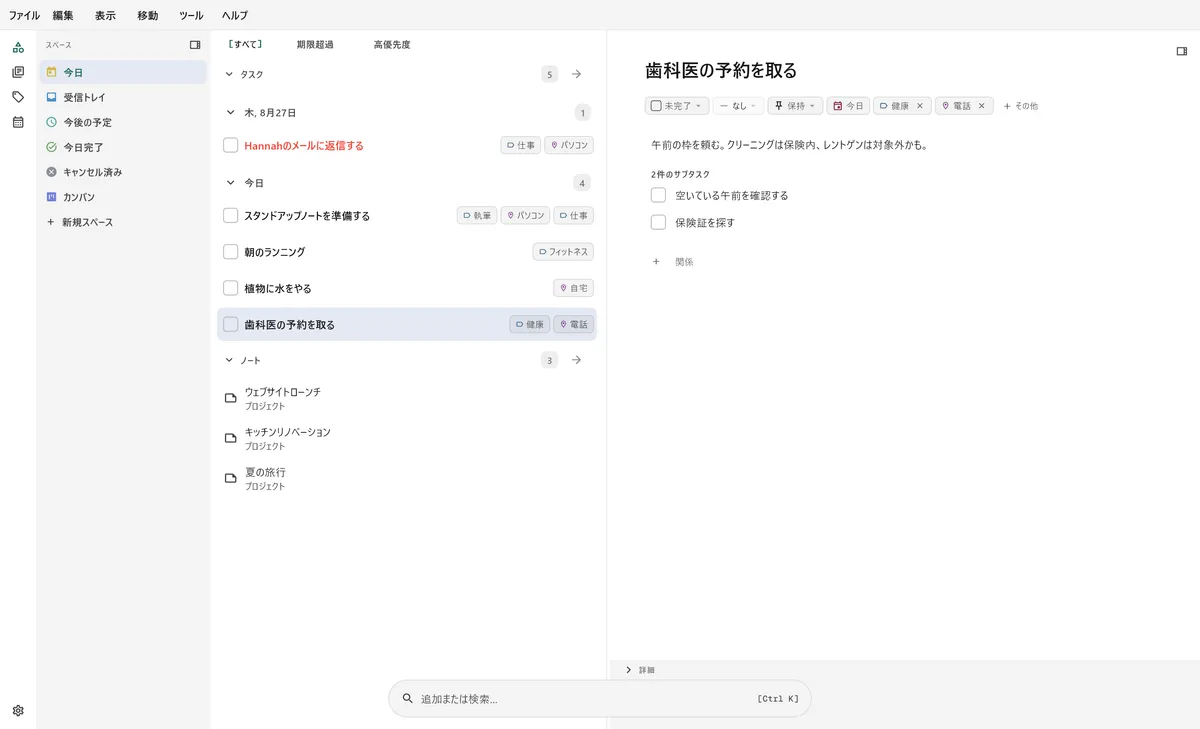The width and height of the screenshot is (1200, 729).
Task: Open ノート section arrow
Action: [576, 360]
